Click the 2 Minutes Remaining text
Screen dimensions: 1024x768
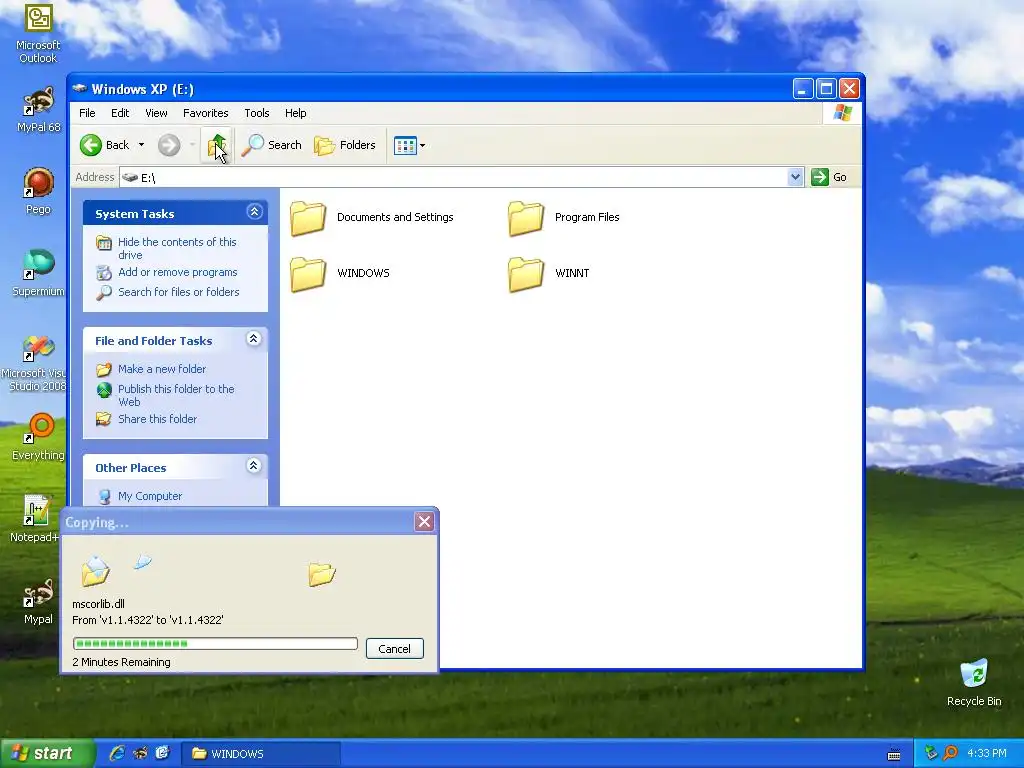click(121, 662)
